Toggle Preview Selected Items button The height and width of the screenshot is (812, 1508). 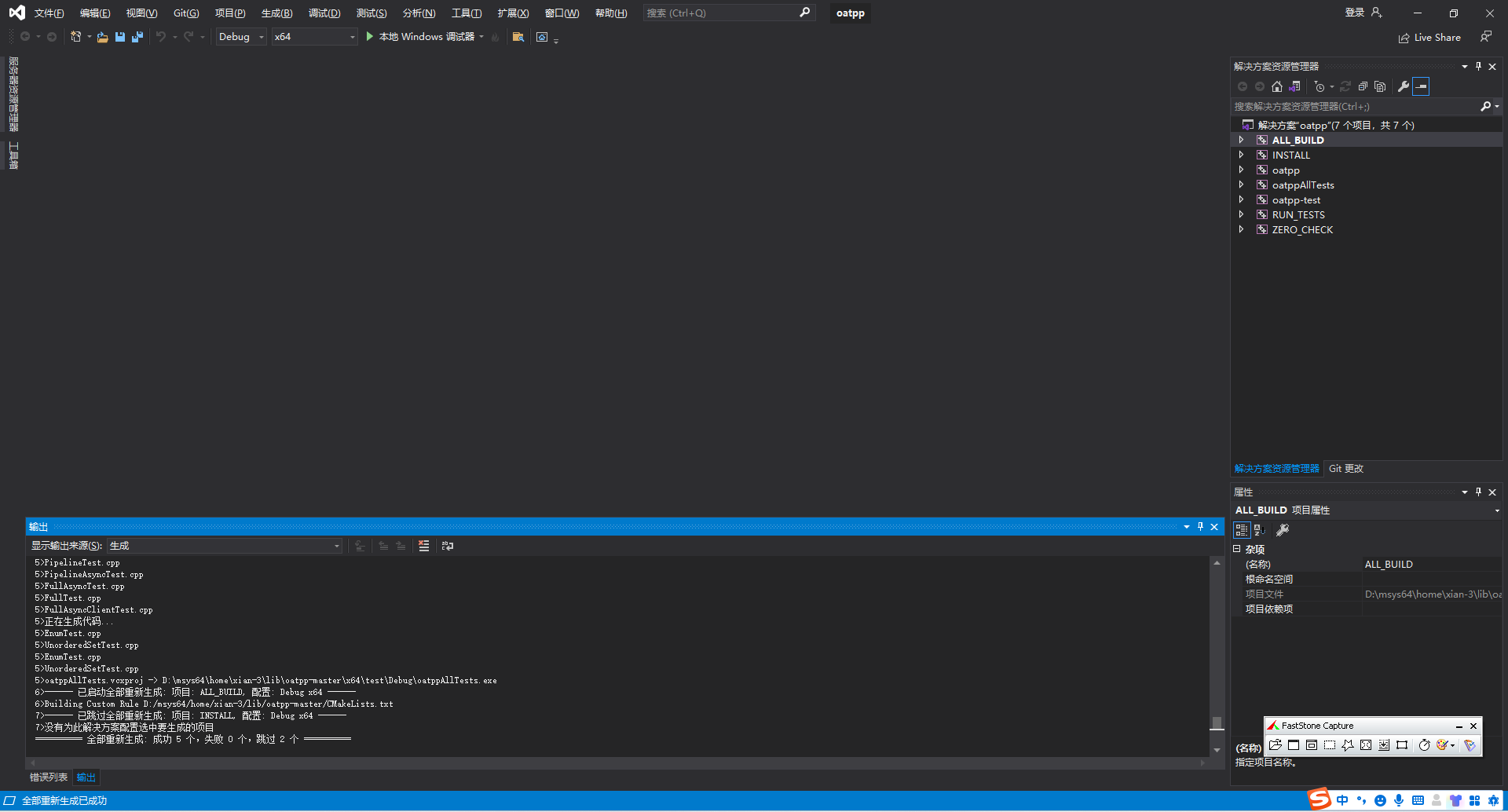click(x=1421, y=86)
